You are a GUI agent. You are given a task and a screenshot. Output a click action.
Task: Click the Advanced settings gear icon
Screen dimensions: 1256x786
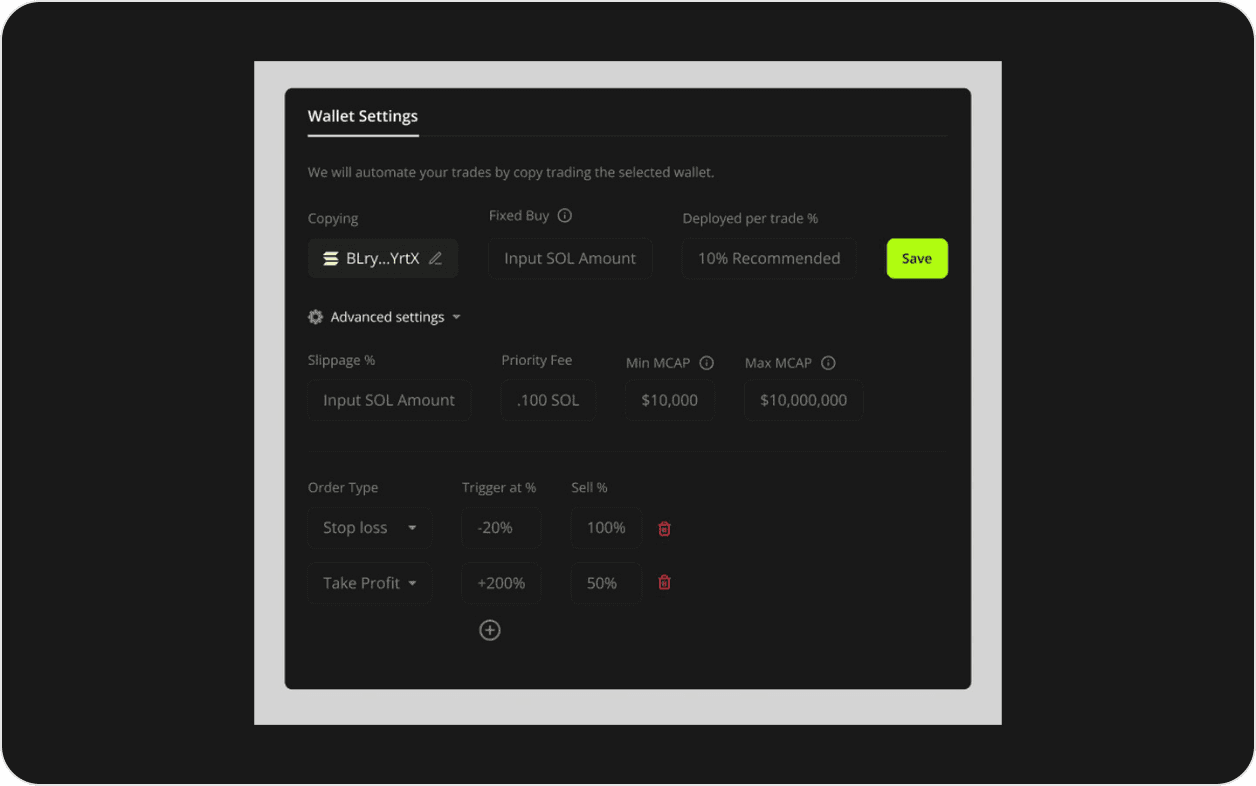[x=316, y=317]
